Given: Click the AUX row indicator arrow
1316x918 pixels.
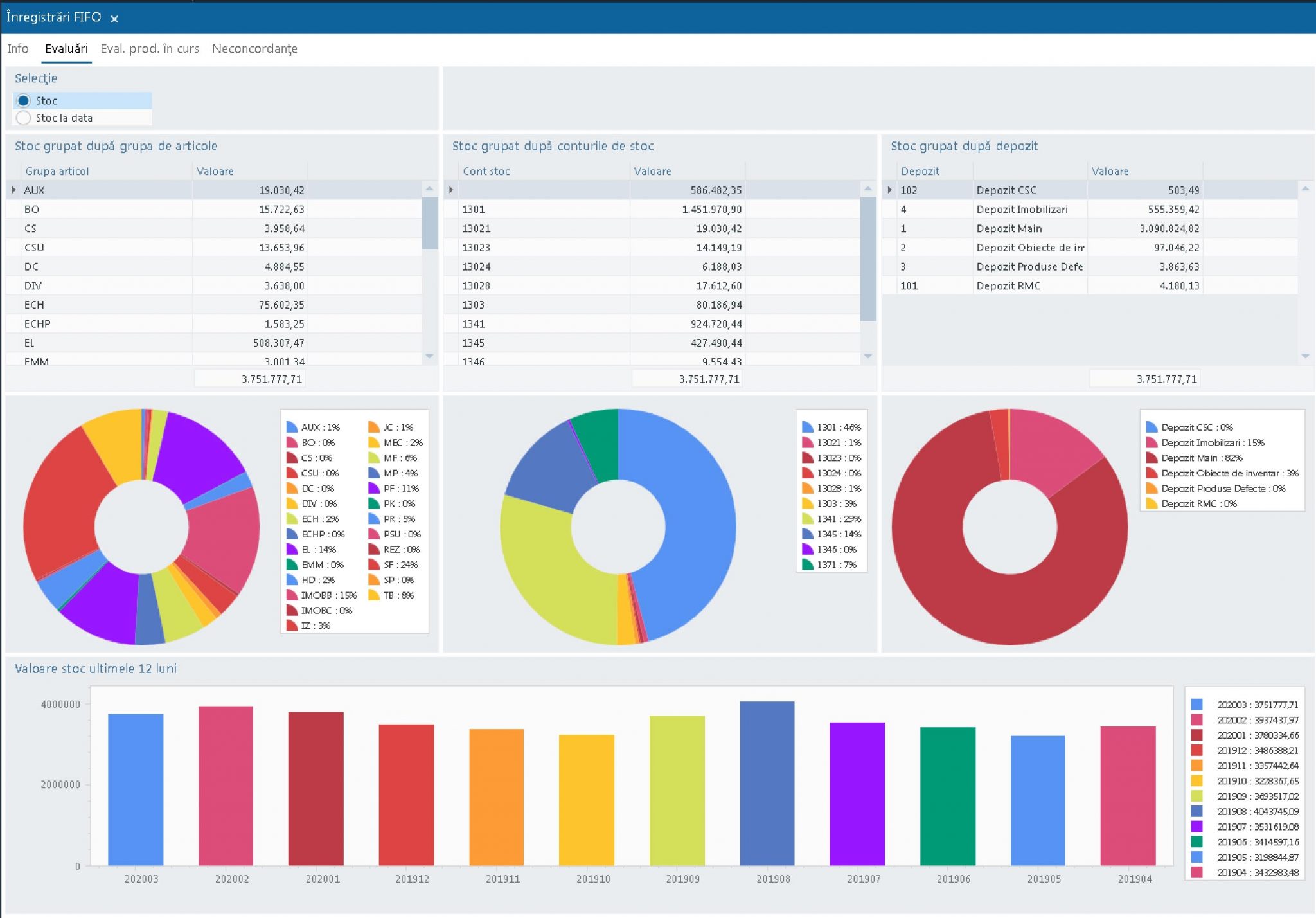Looking at the screenshot, I should pos(13,190).
